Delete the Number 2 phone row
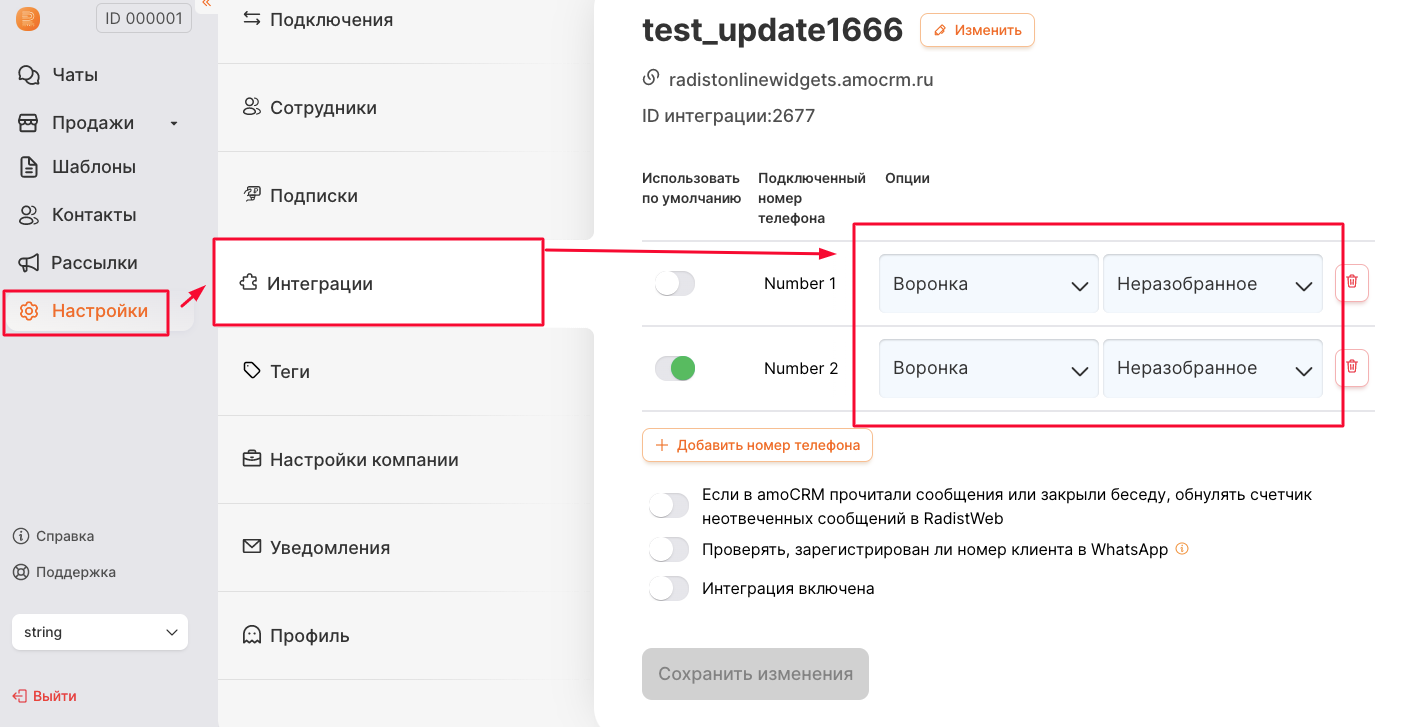The image size is (1422, 727). [1352, 368]
